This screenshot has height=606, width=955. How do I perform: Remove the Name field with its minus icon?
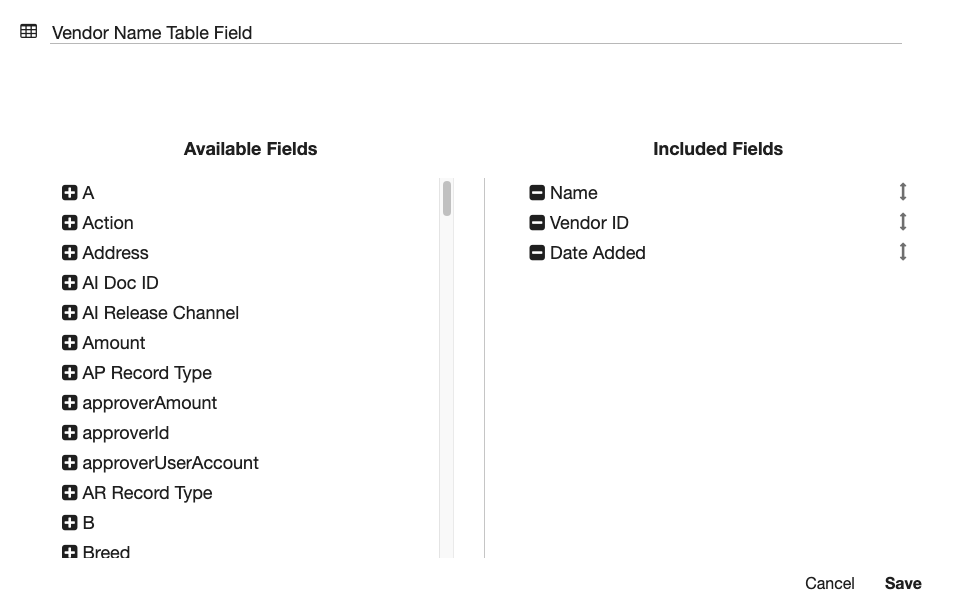[x=536, y=193]
